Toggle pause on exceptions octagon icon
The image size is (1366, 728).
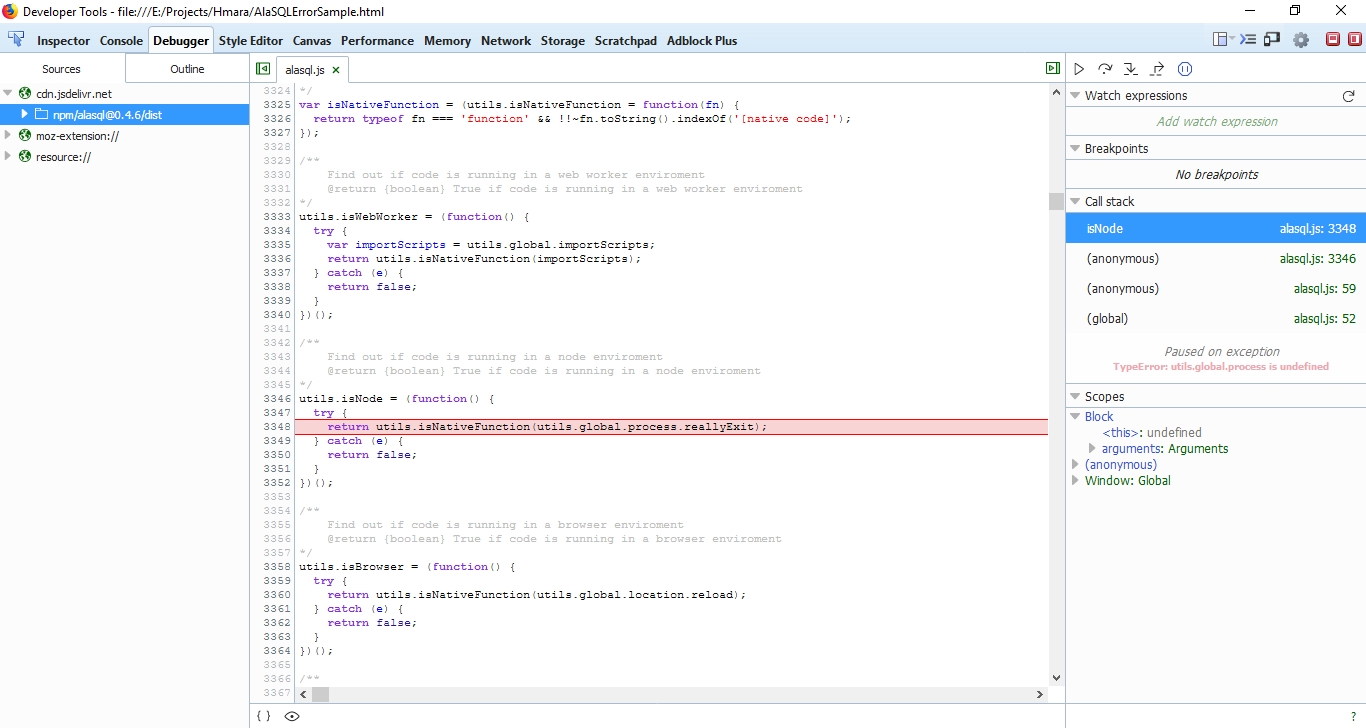pyautogui.click(x=1185, y=68)
